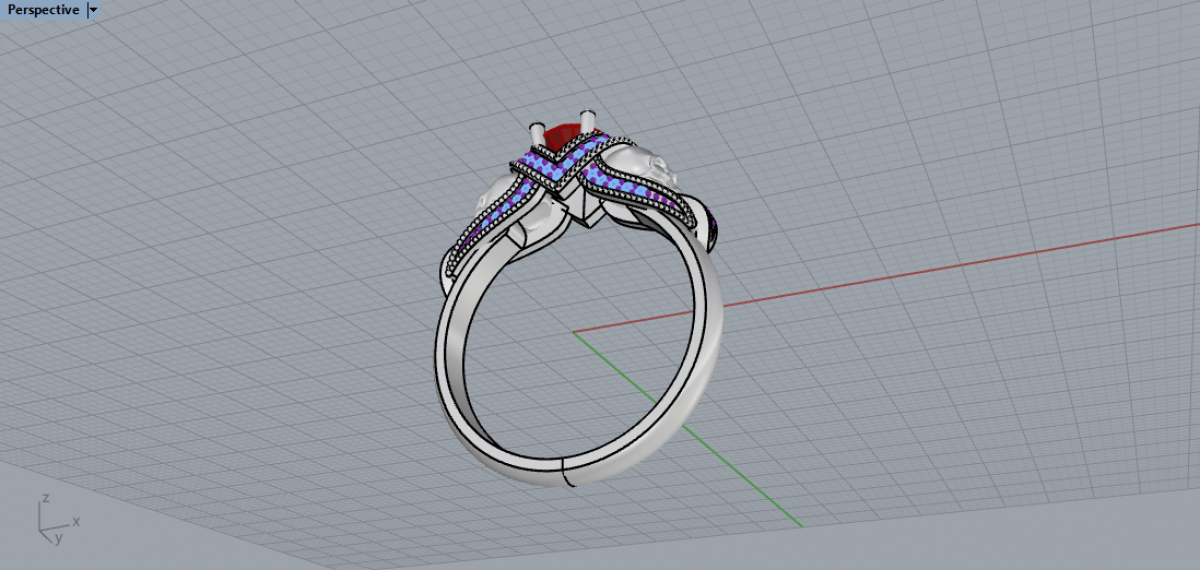Select the skull ornament on ring's right side
This screenshot has width=1200, height=570.
(640, 165)
